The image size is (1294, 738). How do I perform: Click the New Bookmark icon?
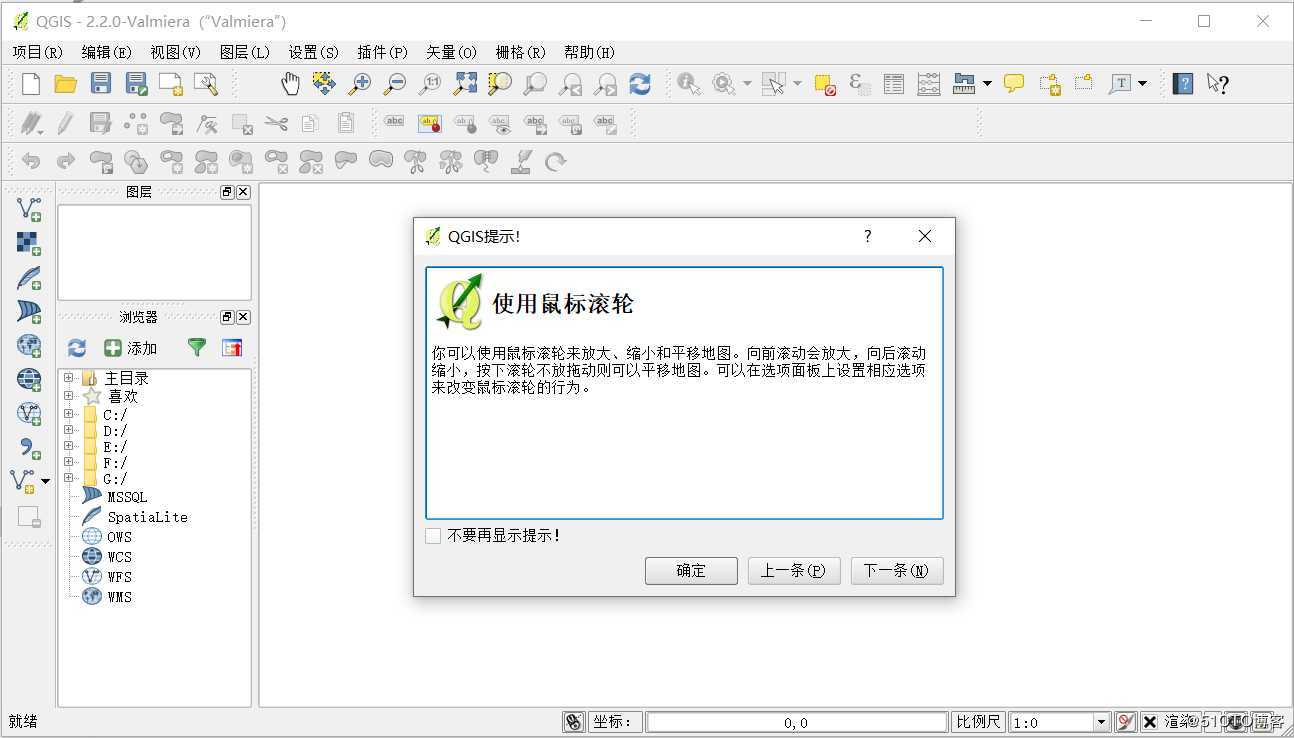pos(1050,84)
